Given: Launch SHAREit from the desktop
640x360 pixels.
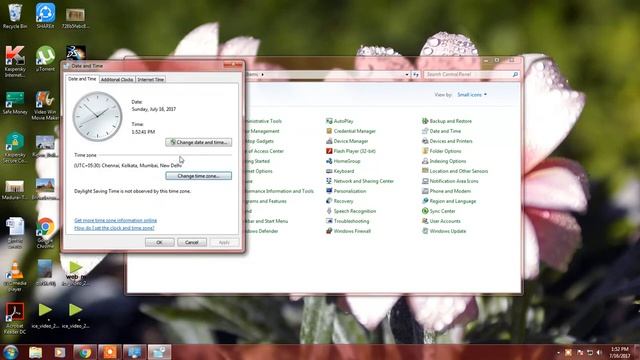Looking at the screenshot, I should (45, 16).
